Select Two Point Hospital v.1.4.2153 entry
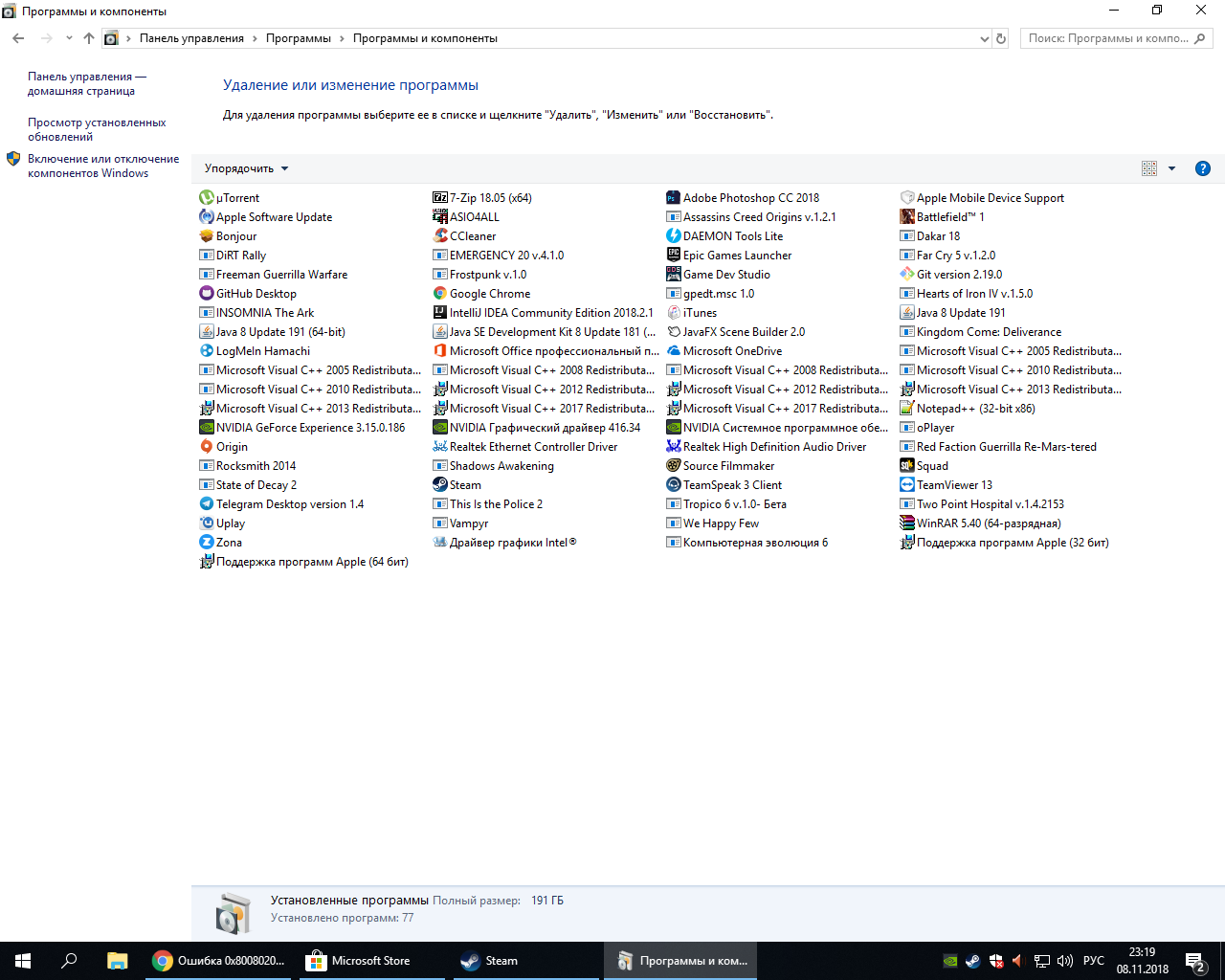Viewport: 1225px width, 980px height. coord(982,504)
